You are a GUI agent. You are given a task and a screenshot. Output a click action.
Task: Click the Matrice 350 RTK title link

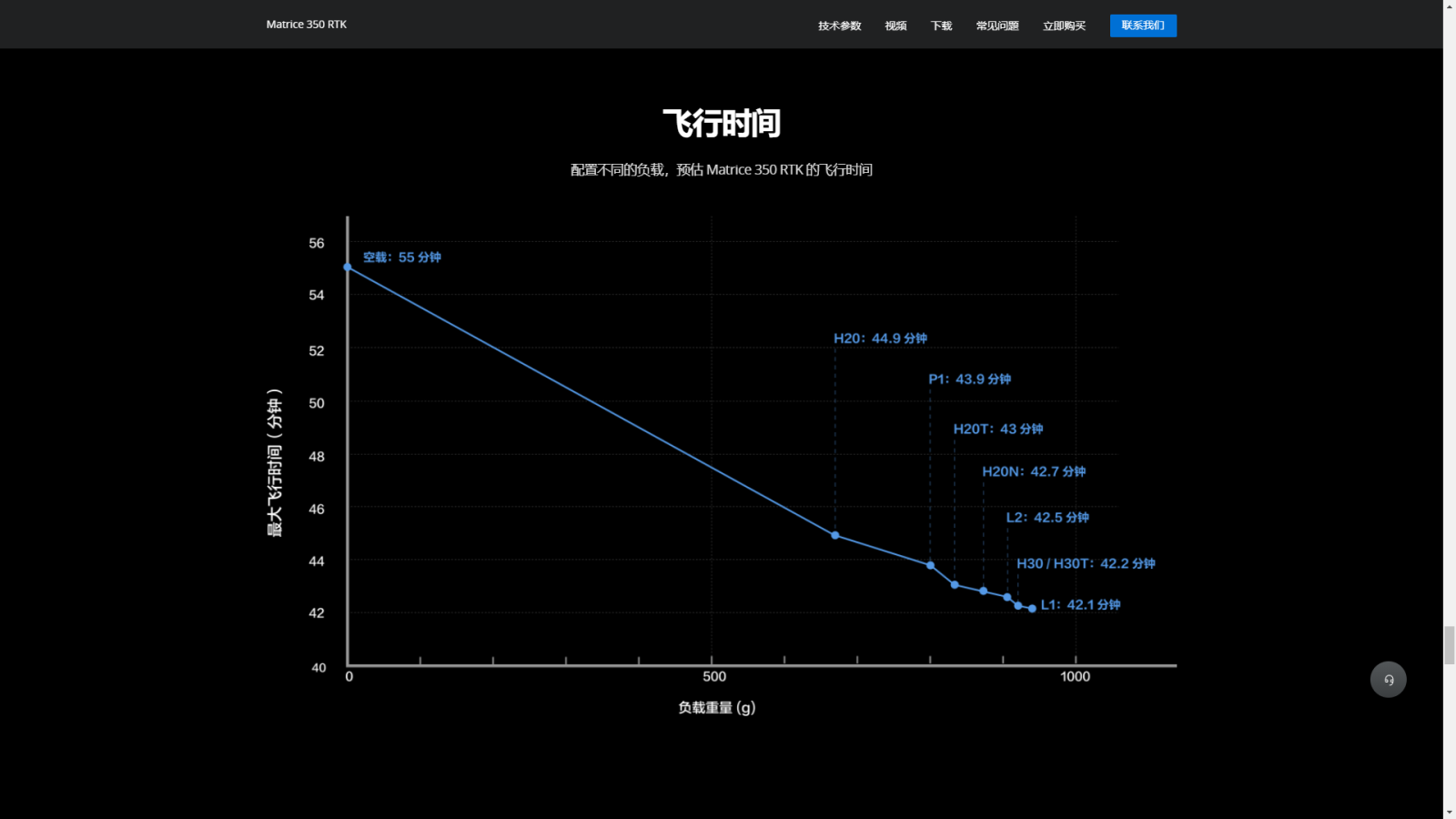tap(306, 25)
